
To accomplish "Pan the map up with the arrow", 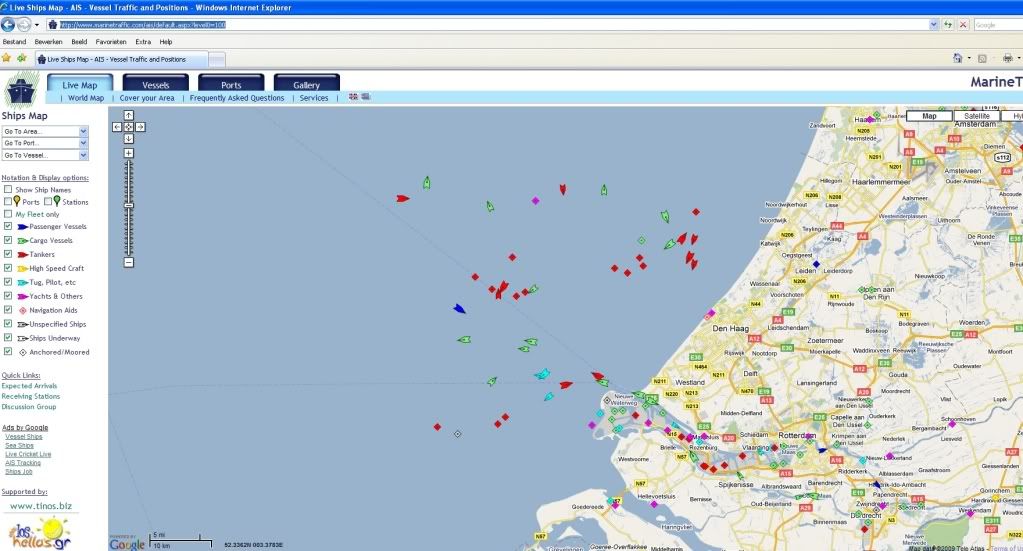I will [129, 115].
